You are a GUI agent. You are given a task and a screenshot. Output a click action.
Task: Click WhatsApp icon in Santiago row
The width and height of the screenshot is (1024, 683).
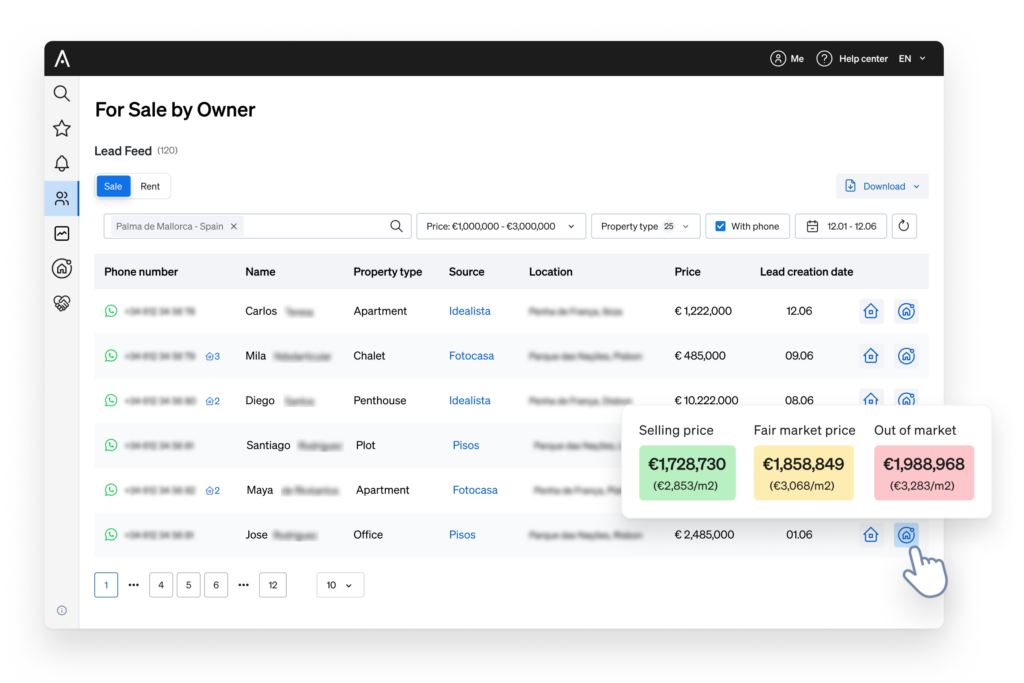[x=111, y=445]
